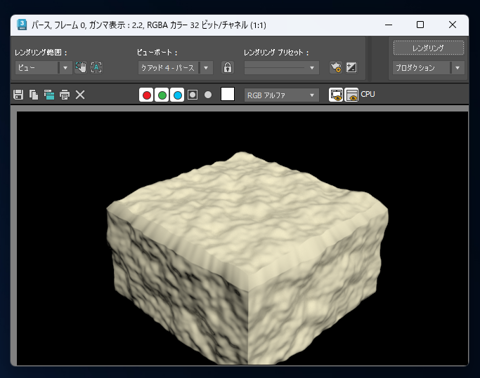Viewport: 480px width, 378px height.
Task: Maximize the rendered frame window
Action: (x=420, y=25)
